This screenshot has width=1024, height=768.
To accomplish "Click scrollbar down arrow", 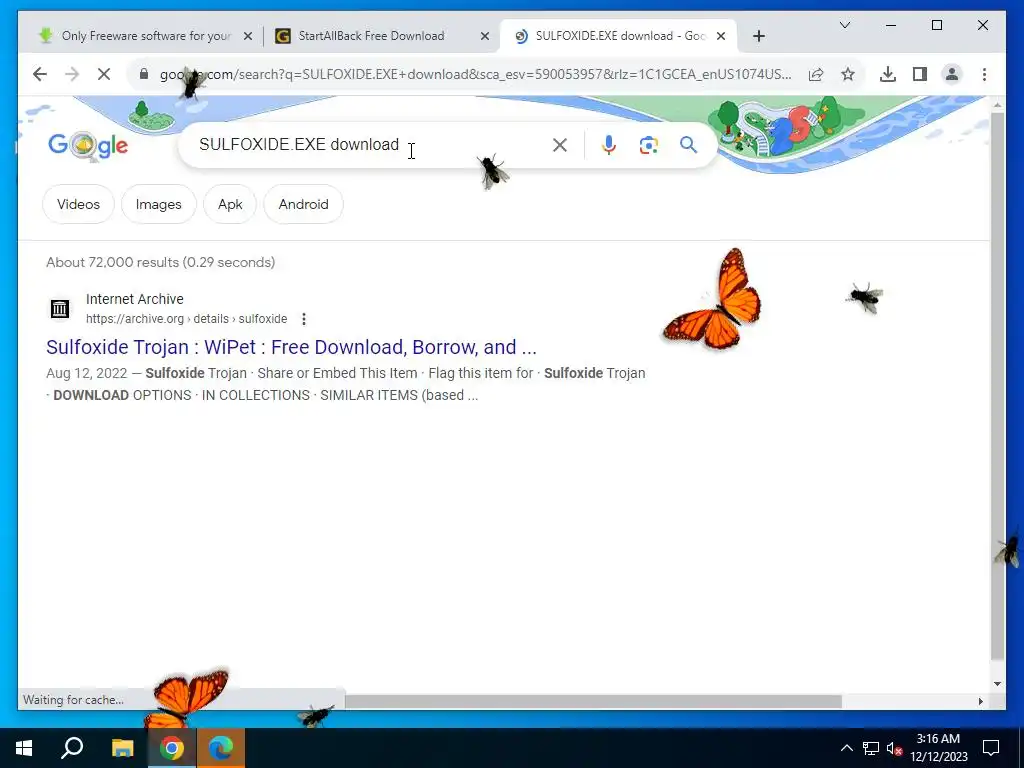I will [997, 684].
